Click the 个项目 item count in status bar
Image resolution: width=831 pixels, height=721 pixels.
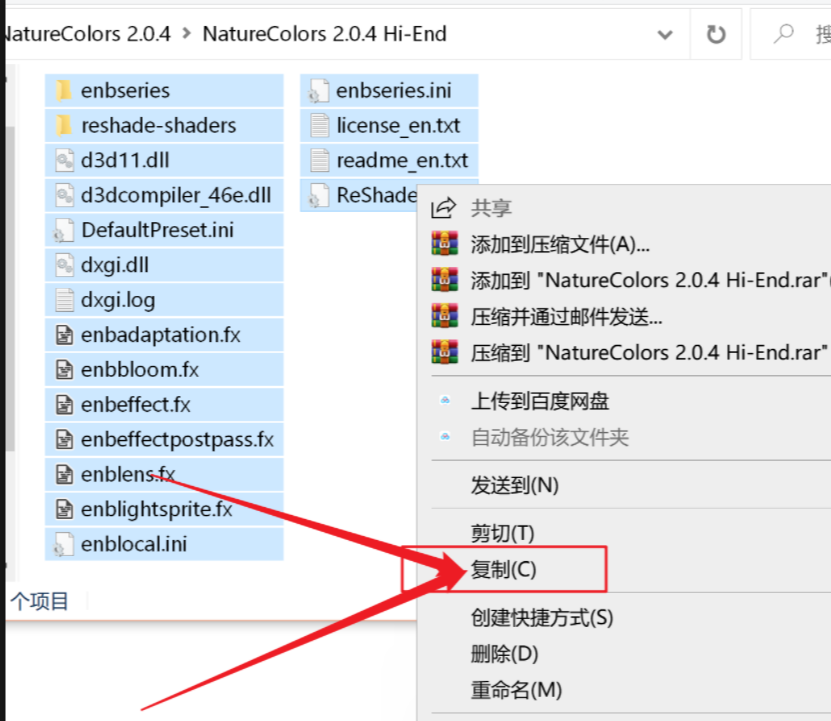tap(40, 602)
